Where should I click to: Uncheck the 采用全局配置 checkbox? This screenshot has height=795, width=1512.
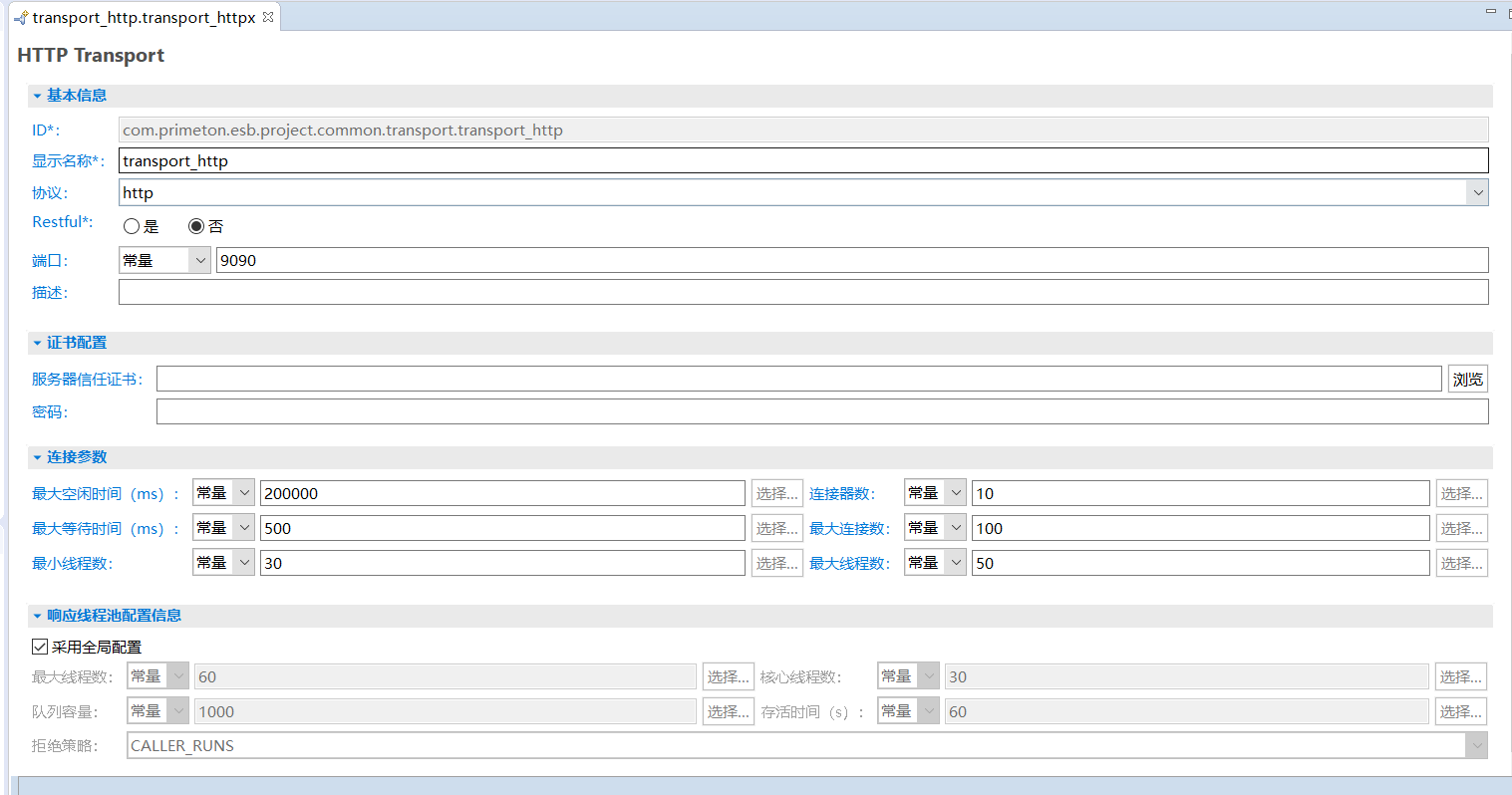click(40, 647)
